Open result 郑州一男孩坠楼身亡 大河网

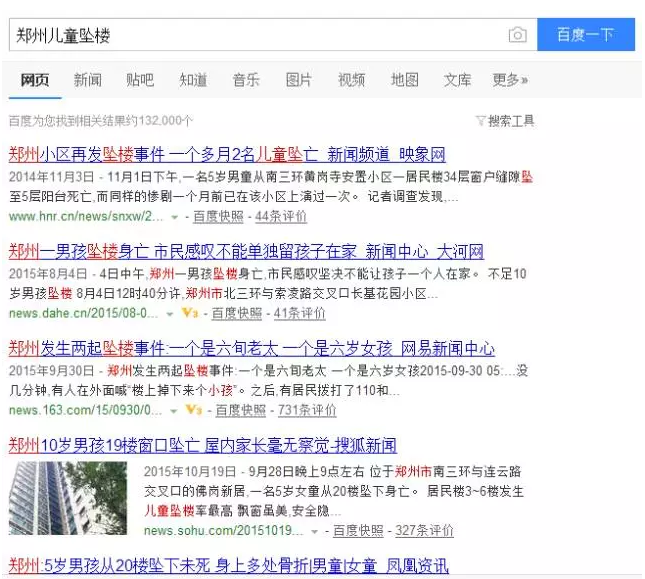(246, 252)
